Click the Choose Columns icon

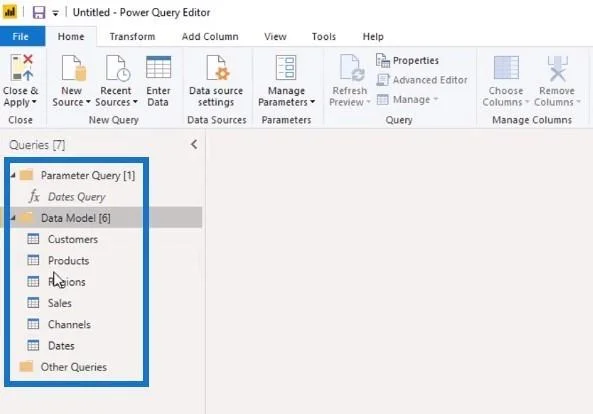click(x=506, y=68)
